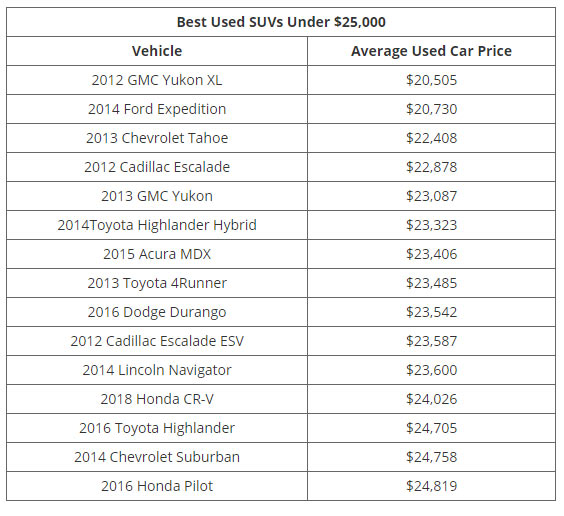Click the 2012 GMC Yukon XL cell
564x516 pixels.
tap(157, 80)
